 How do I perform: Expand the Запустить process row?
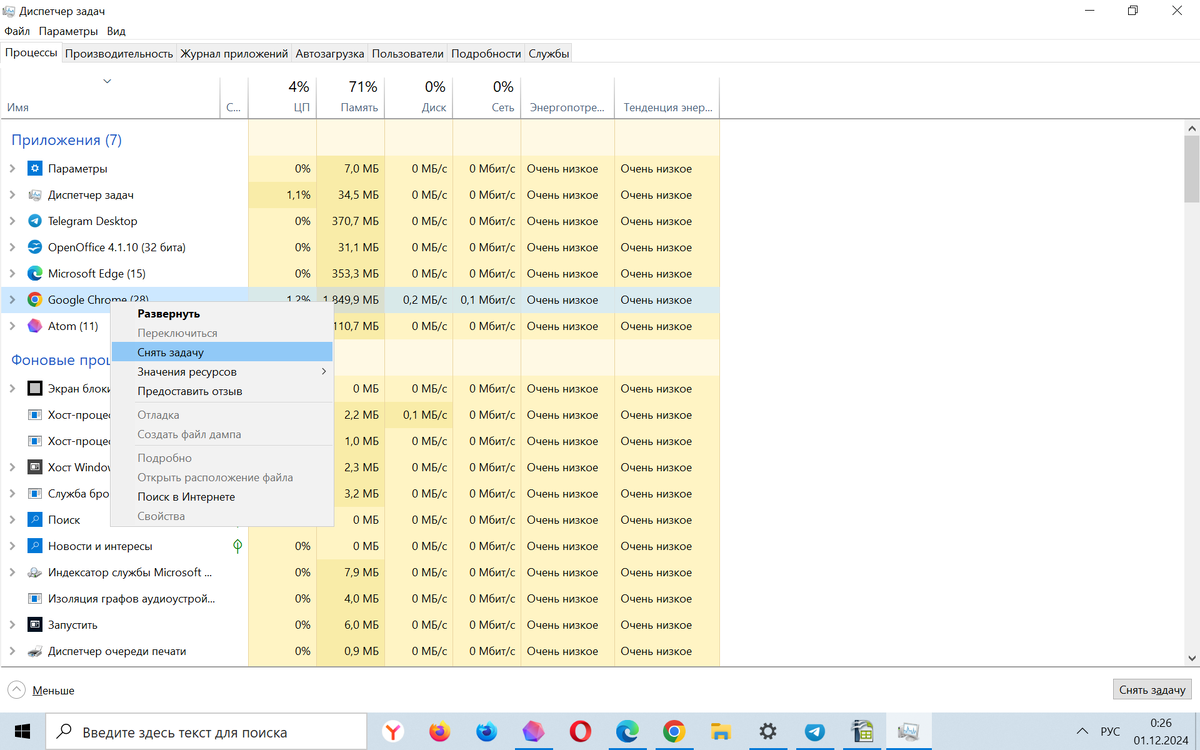(12, 625)
